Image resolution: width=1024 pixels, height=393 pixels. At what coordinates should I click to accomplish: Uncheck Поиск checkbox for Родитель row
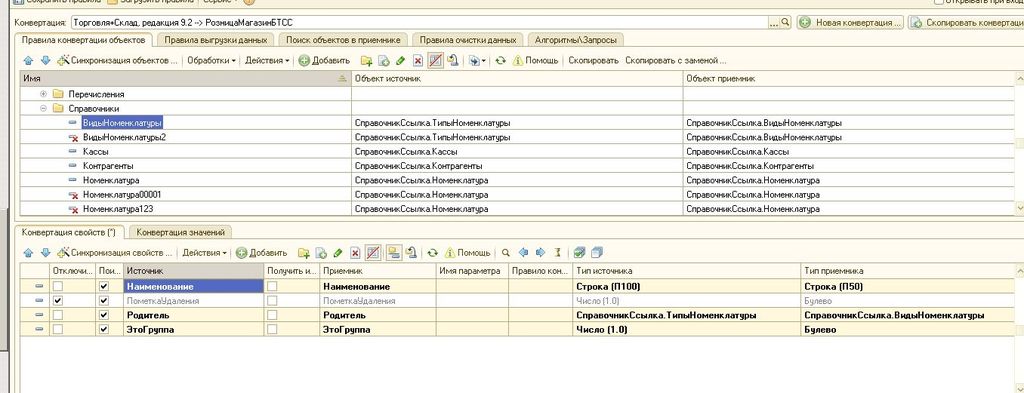(x=103, y=315)
